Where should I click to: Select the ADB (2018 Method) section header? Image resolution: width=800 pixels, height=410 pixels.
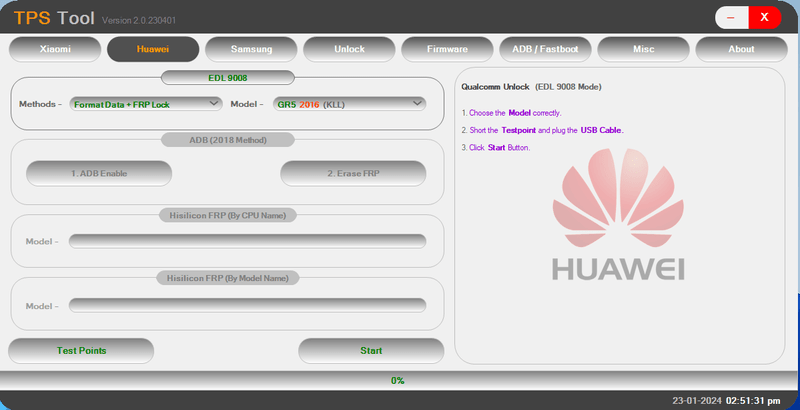(228, 140)
